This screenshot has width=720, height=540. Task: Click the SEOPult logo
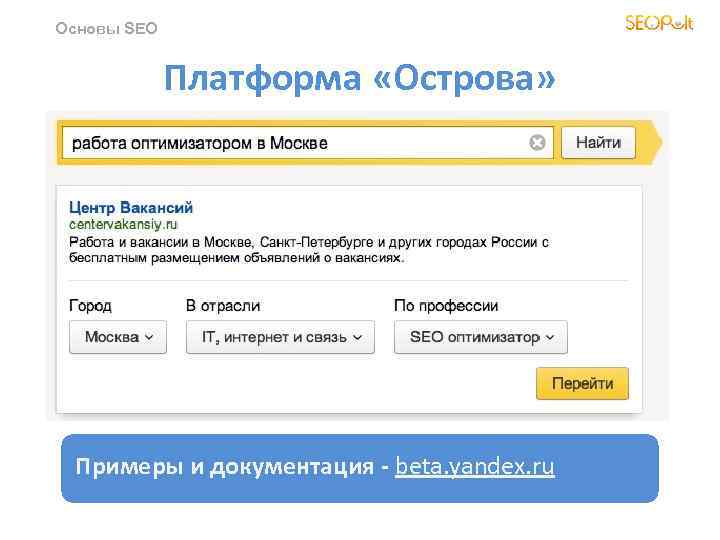pyautogui.click(x=659, y=23)
